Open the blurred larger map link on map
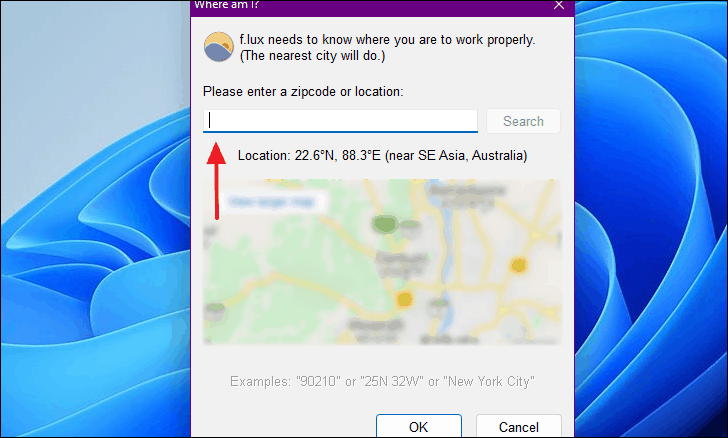 tap(273, 202)
